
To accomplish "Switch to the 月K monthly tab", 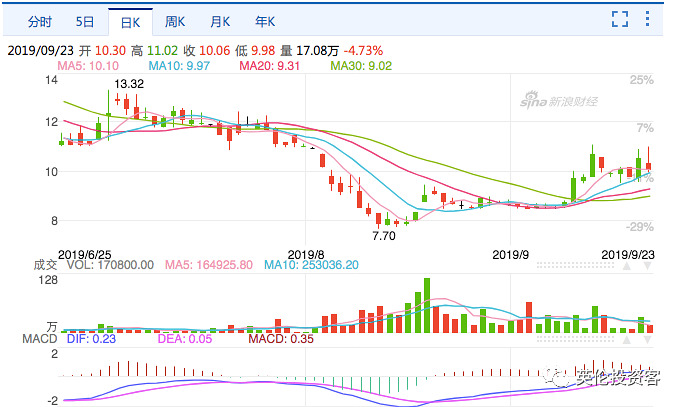I will pos(222,20).
